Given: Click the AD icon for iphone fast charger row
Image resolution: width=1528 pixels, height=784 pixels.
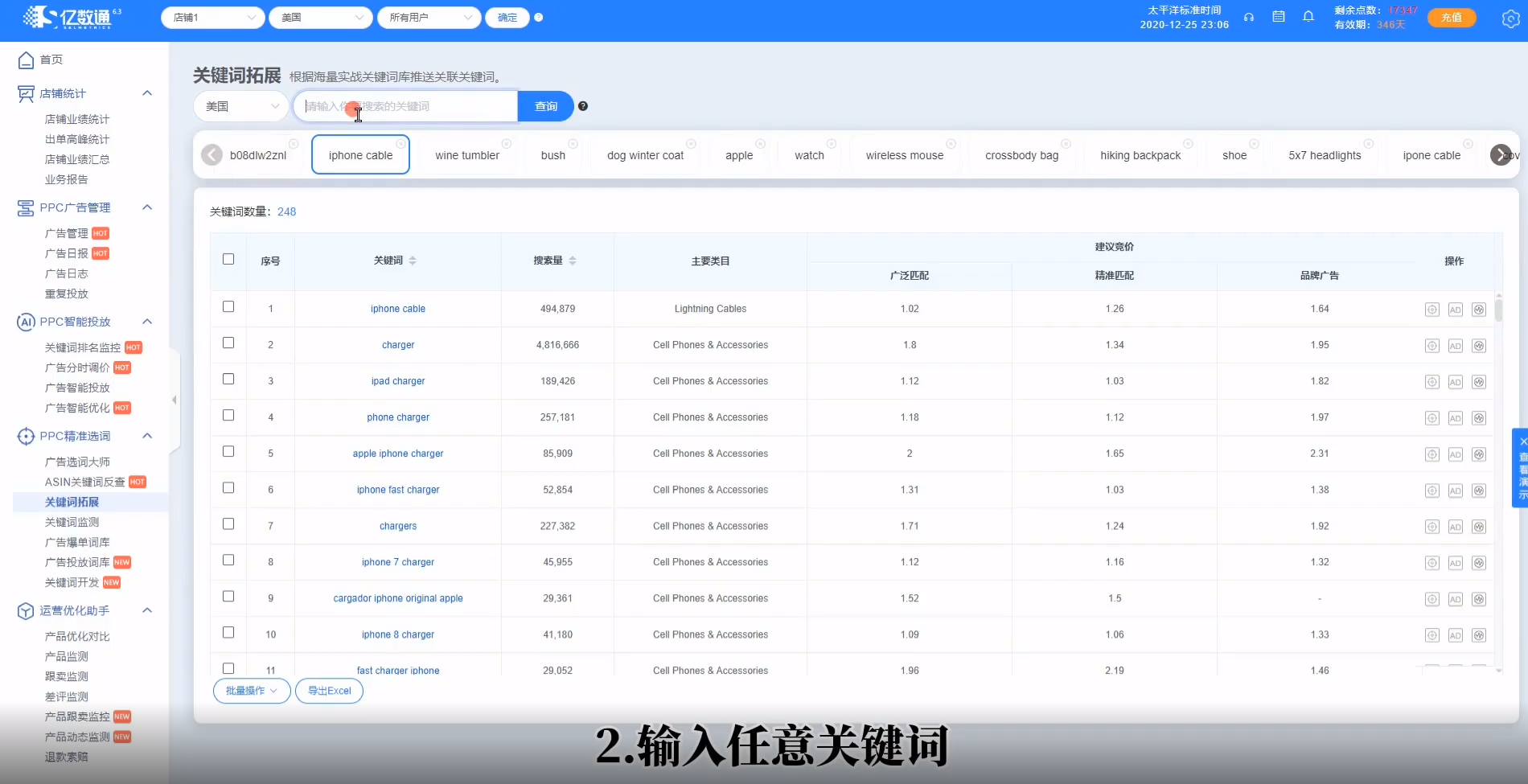Looking at the screenshot, I should point(1456,491).
